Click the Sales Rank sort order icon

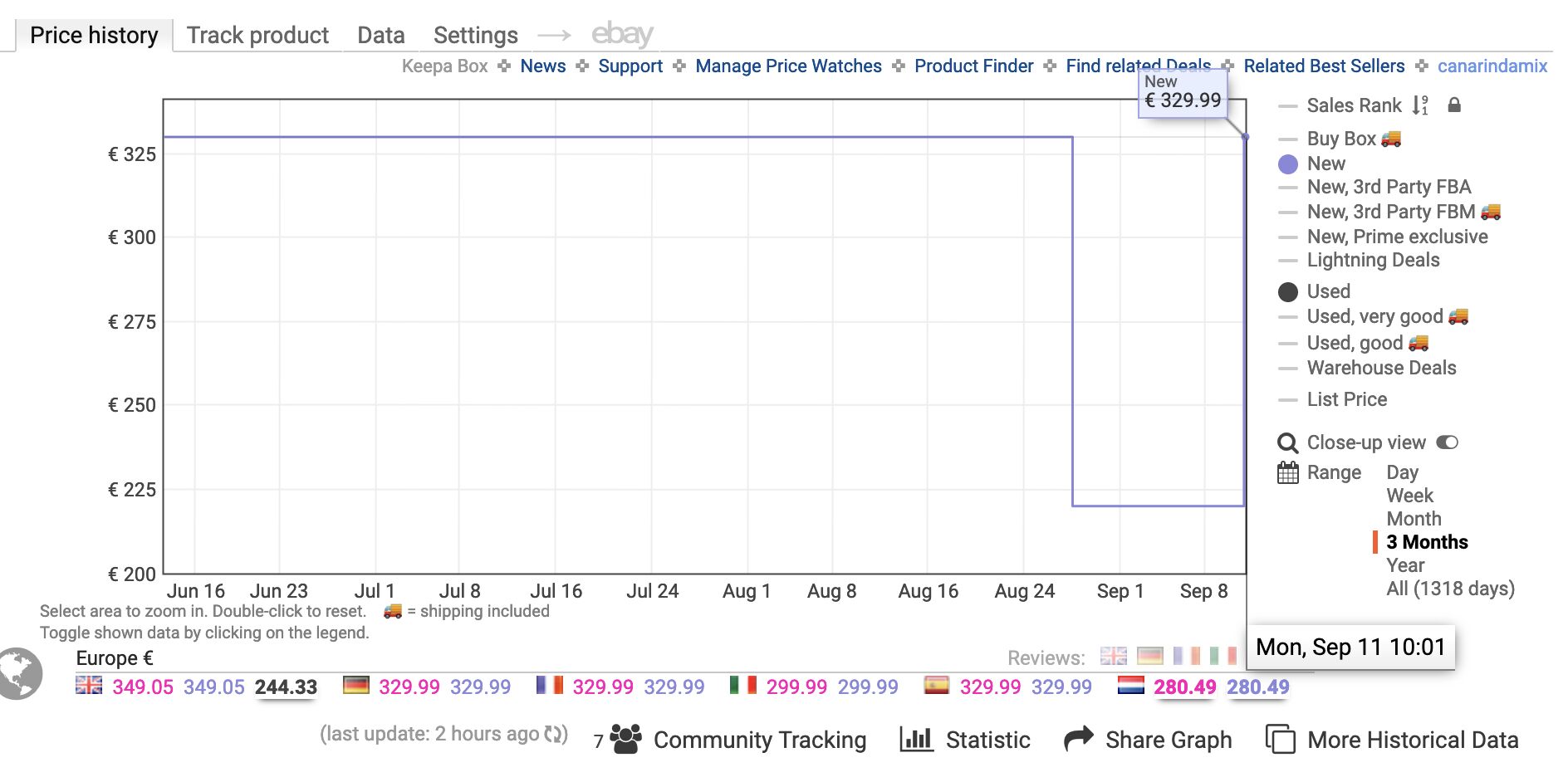pos(1420,105)
